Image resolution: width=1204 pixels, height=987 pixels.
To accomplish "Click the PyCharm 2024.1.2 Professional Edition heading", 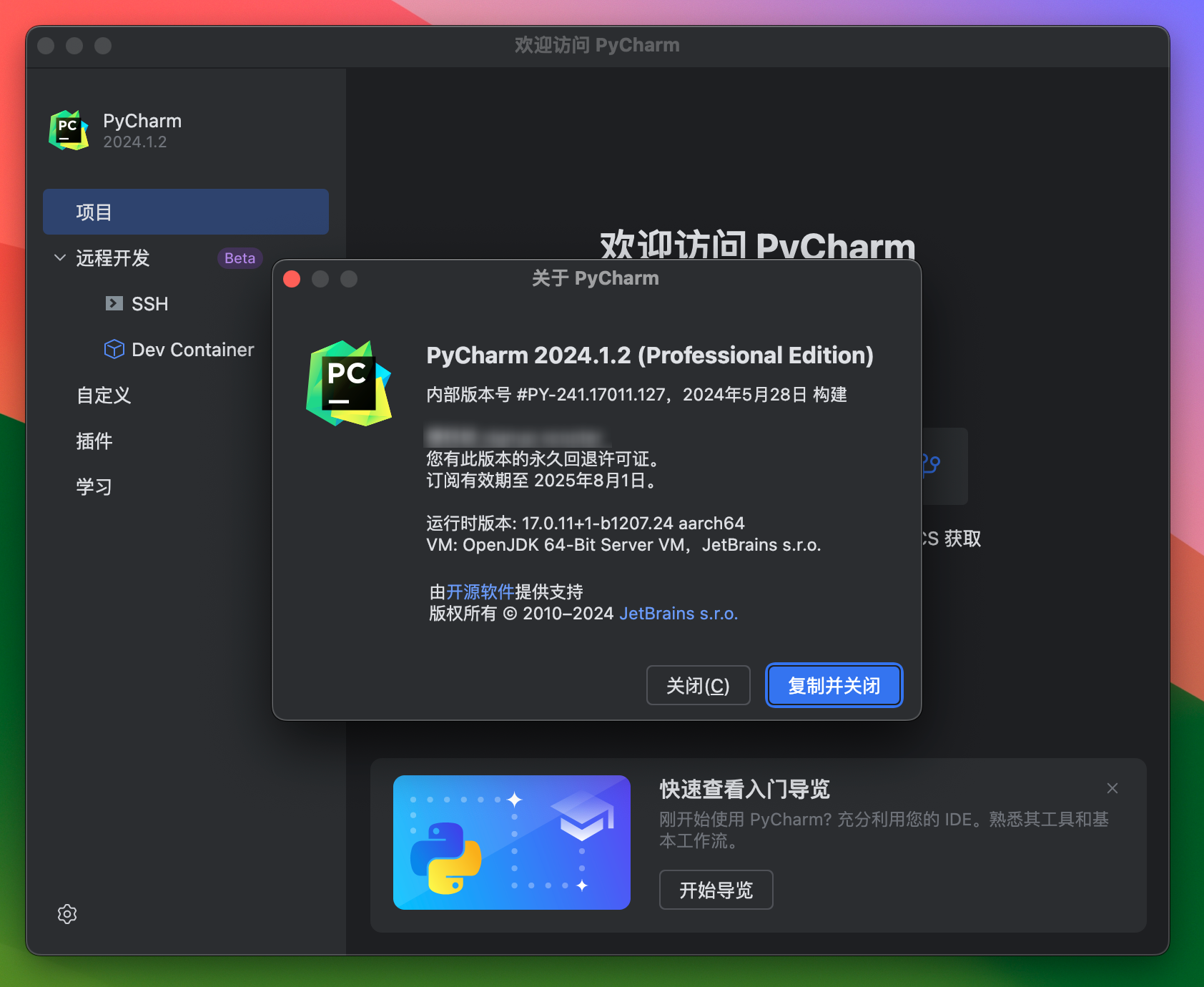I will 650,355.
